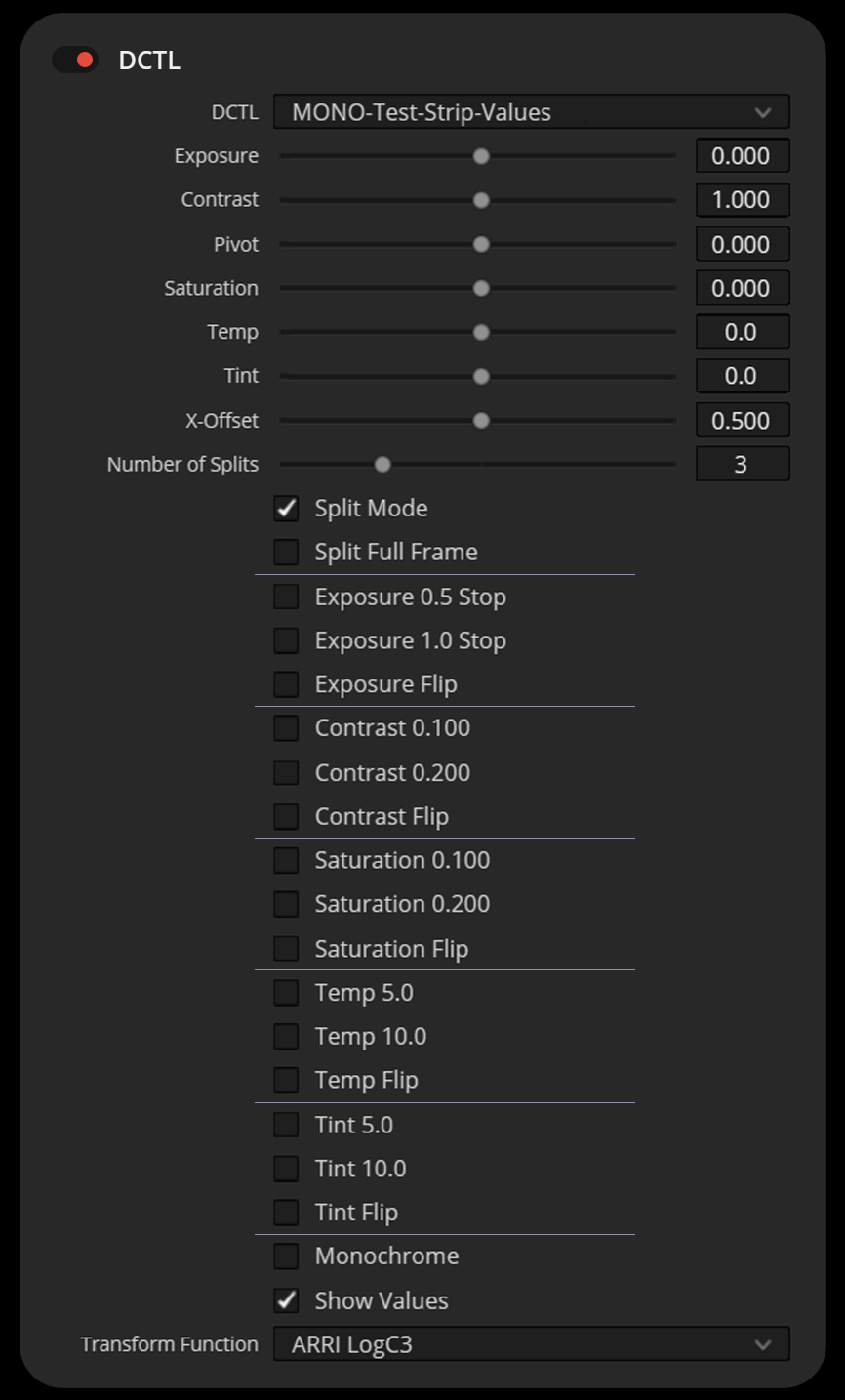Enable the Saturation 0.100 checkbox

click(x=286, y=860)
